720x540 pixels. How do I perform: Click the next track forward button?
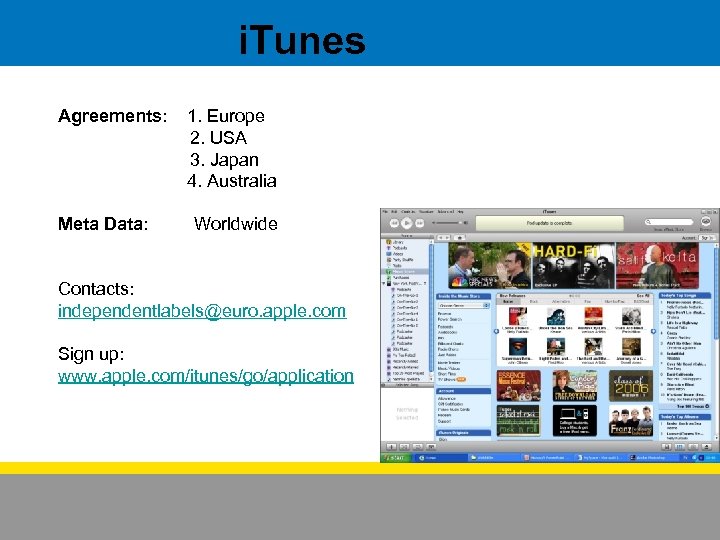(420, 223)
